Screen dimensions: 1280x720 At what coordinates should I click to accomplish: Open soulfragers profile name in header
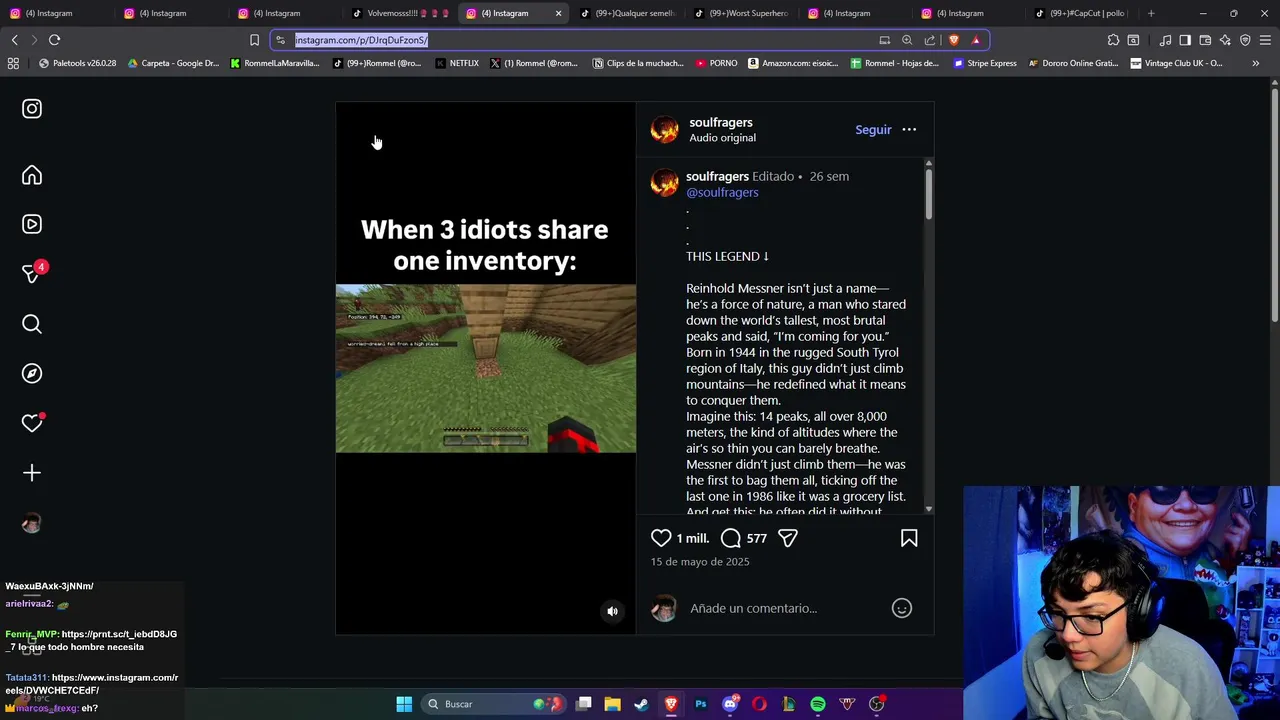tap(720, 122)
